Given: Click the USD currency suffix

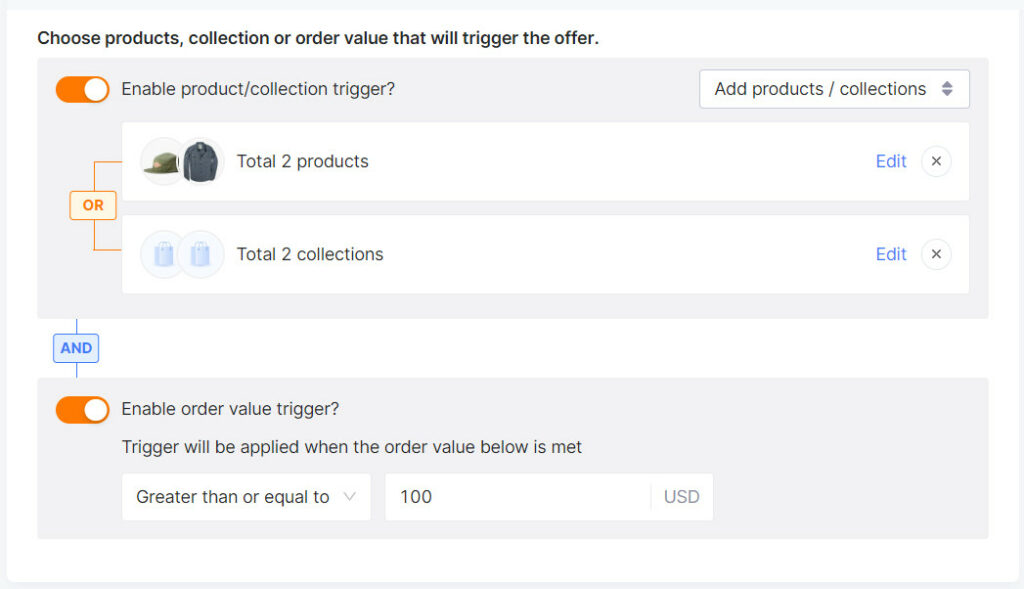Looking at the screenshot, I should pyautogui.click(x=681, y=497).
